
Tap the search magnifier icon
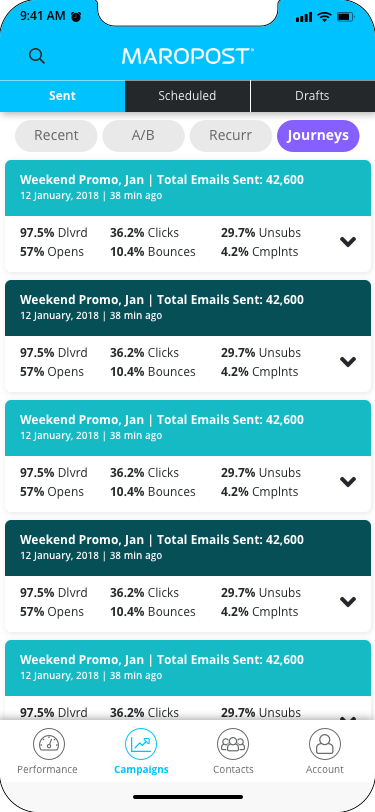[x=37, y=56]
